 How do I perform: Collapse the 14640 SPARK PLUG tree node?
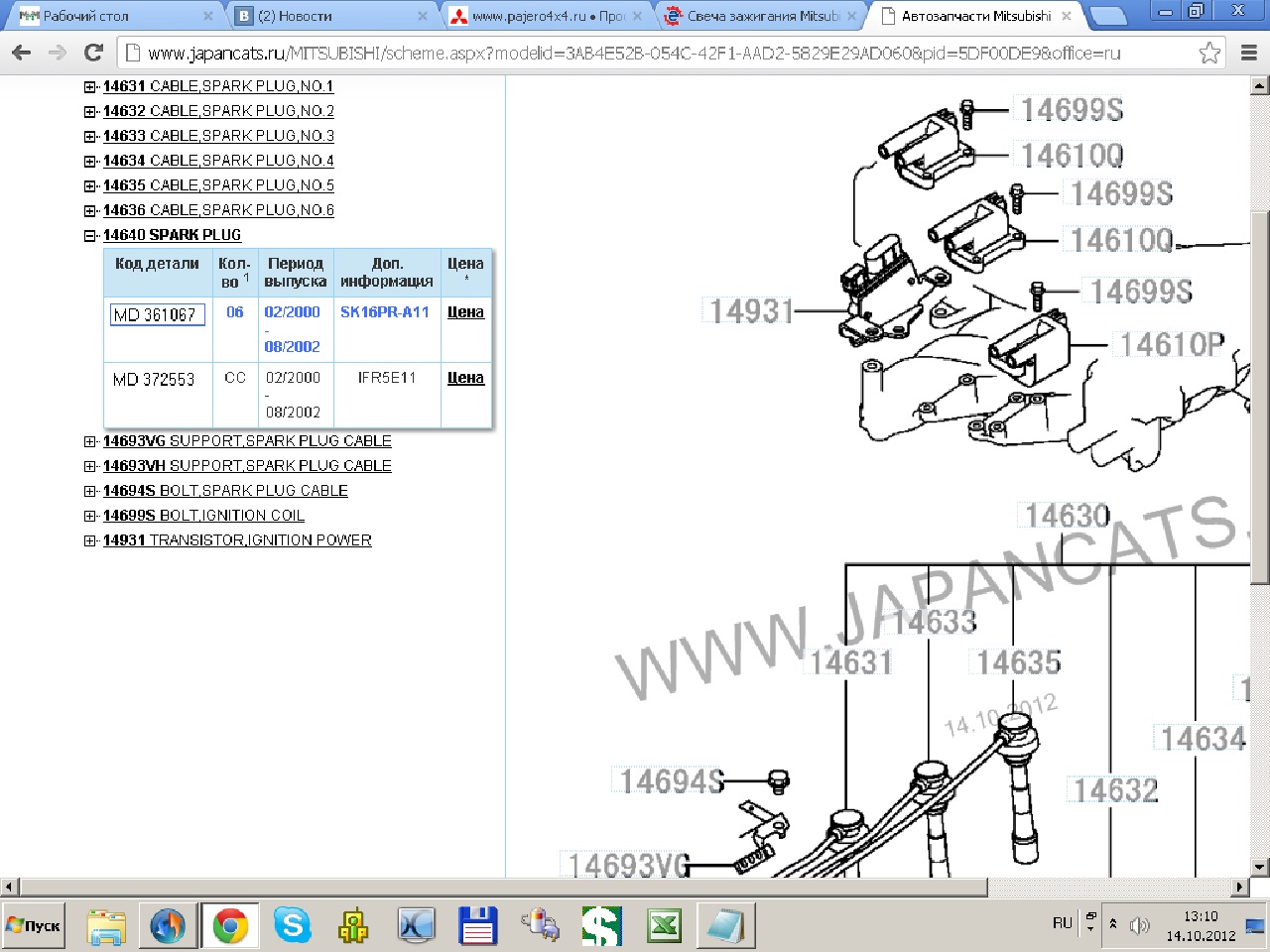point(90,236)
